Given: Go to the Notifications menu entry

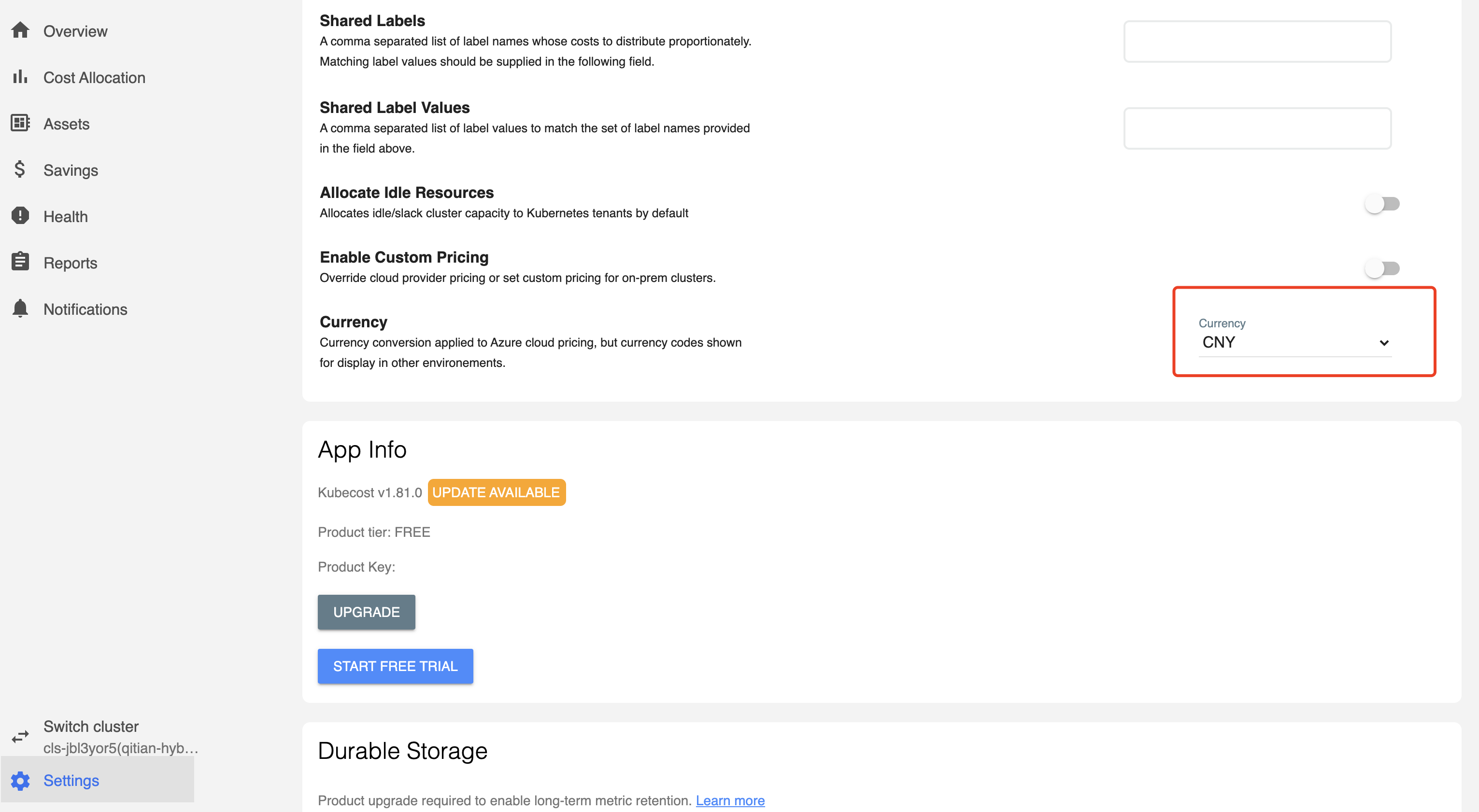Looking at the screenshot, I should [x=85, y=308].
